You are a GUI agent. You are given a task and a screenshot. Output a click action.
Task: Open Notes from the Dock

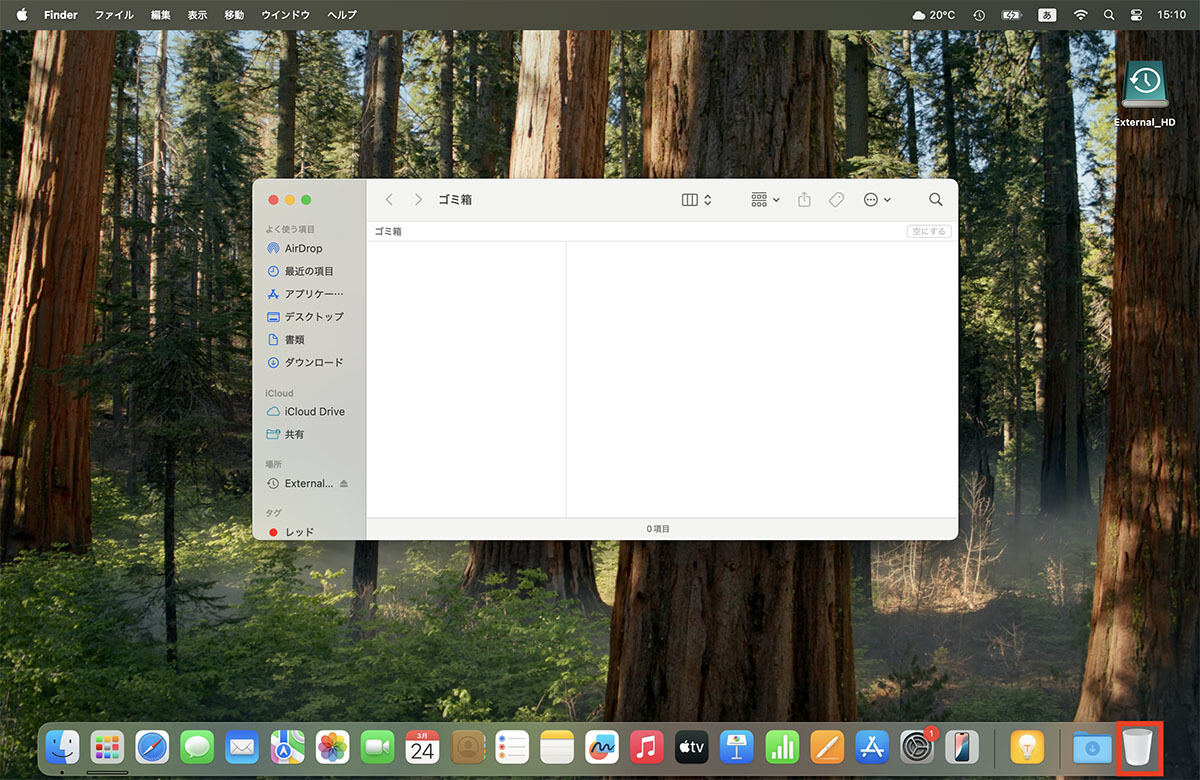pos(557,746)
